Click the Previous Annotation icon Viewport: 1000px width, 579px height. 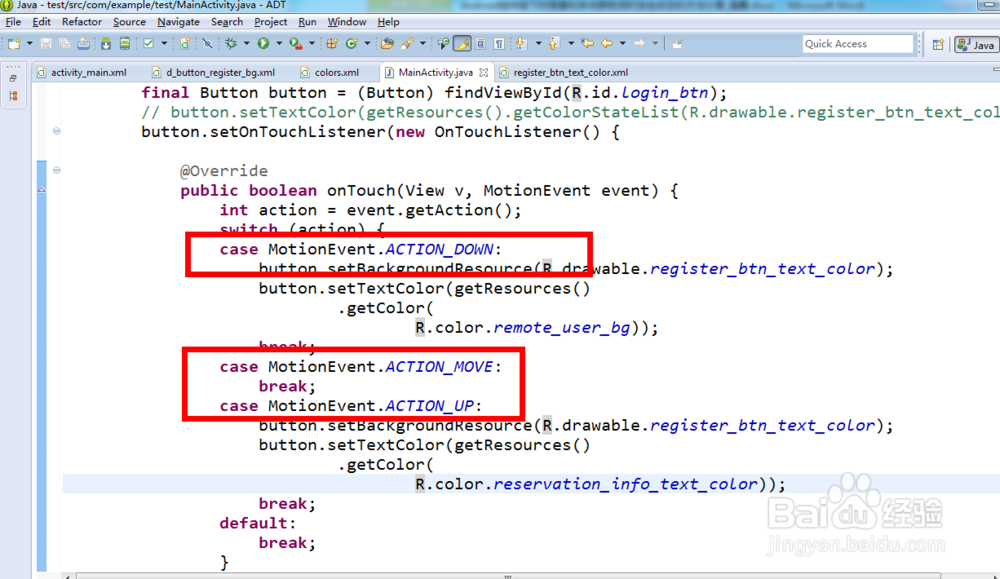(554, 43)
